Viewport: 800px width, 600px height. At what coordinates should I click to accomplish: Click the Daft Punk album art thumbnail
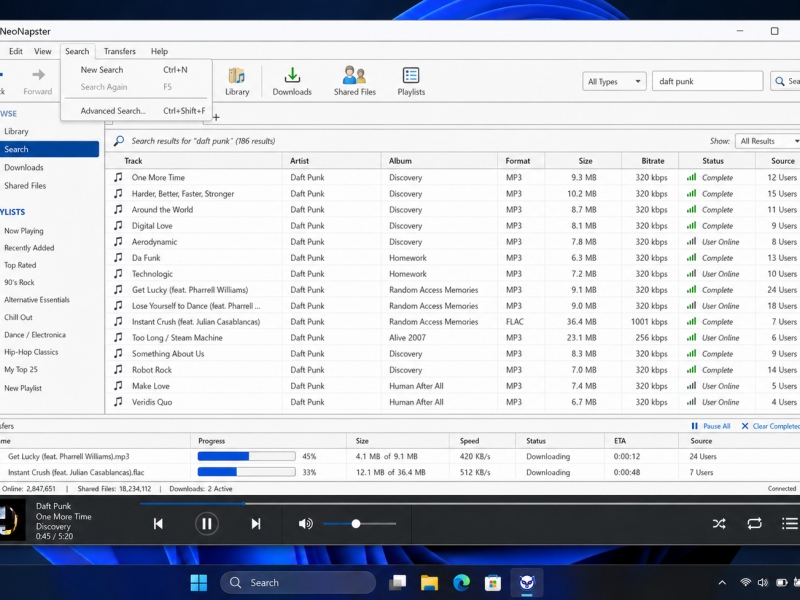click(12, 520)
